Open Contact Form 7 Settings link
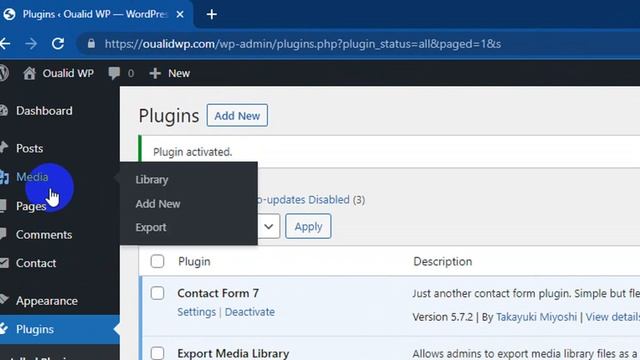This screenshot has width=640, height=360. point(196,312)
